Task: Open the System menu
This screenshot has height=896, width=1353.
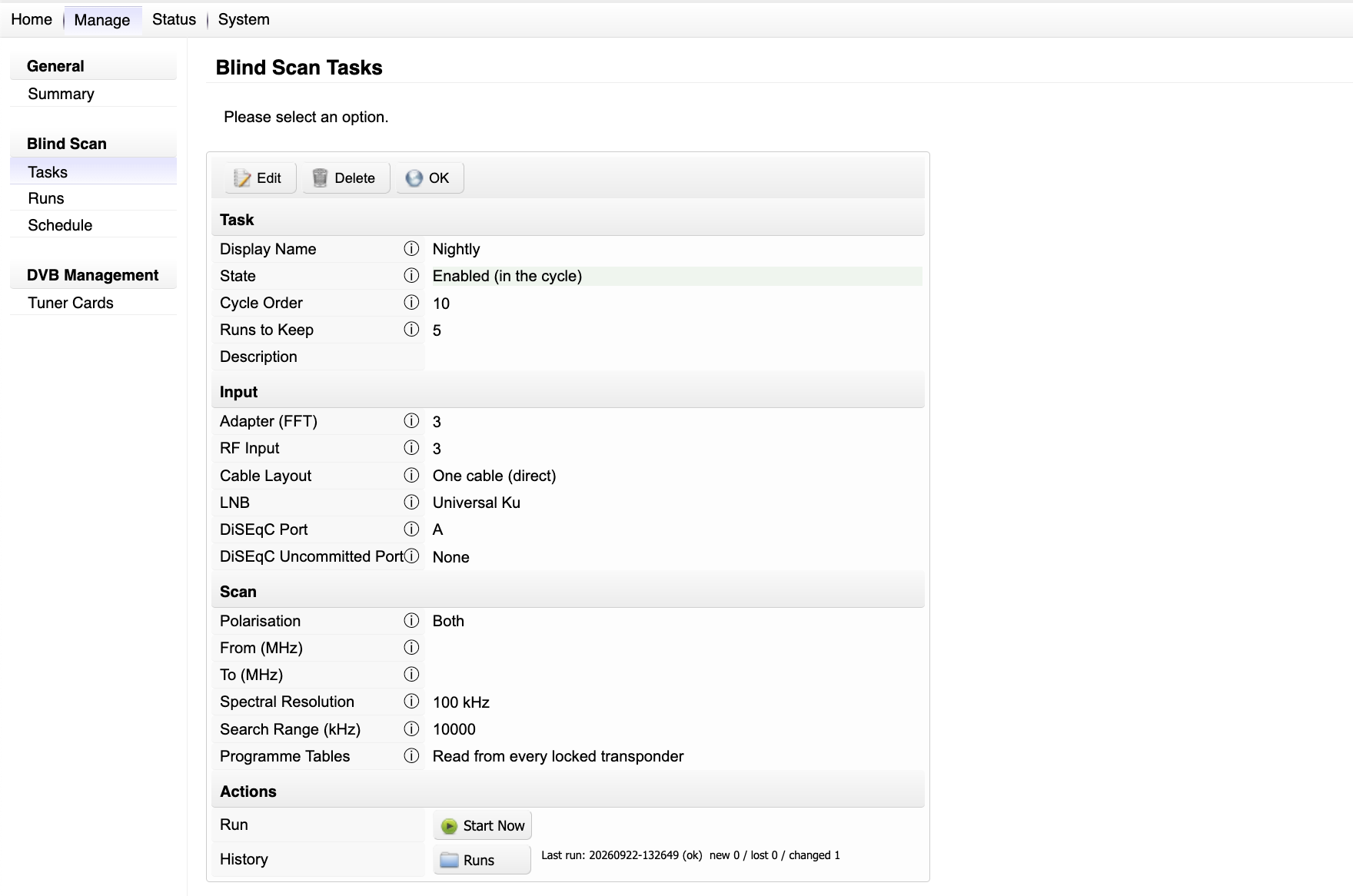Action: tap(244, 19)
